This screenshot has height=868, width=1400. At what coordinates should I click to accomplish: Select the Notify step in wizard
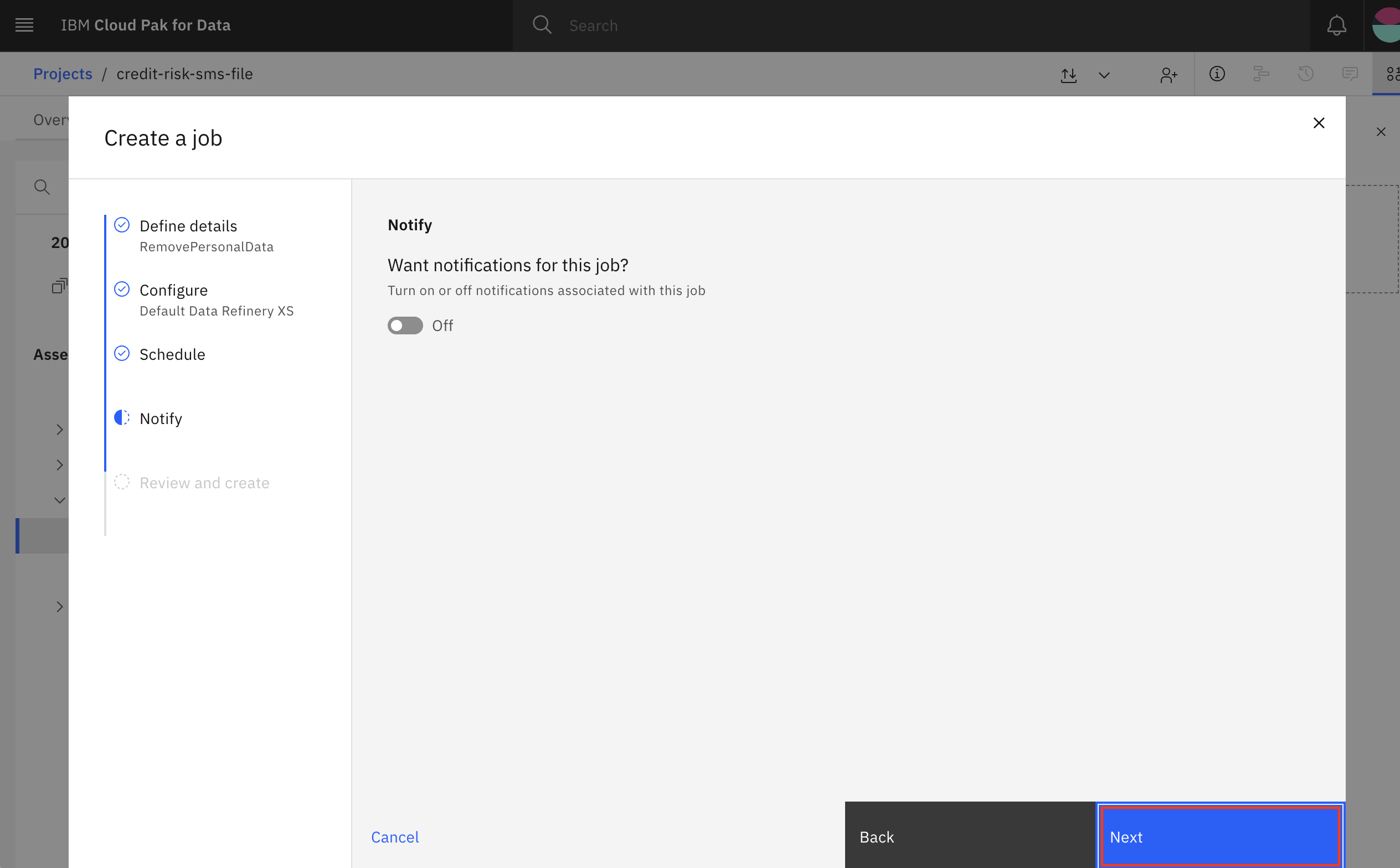click(160, 418)
